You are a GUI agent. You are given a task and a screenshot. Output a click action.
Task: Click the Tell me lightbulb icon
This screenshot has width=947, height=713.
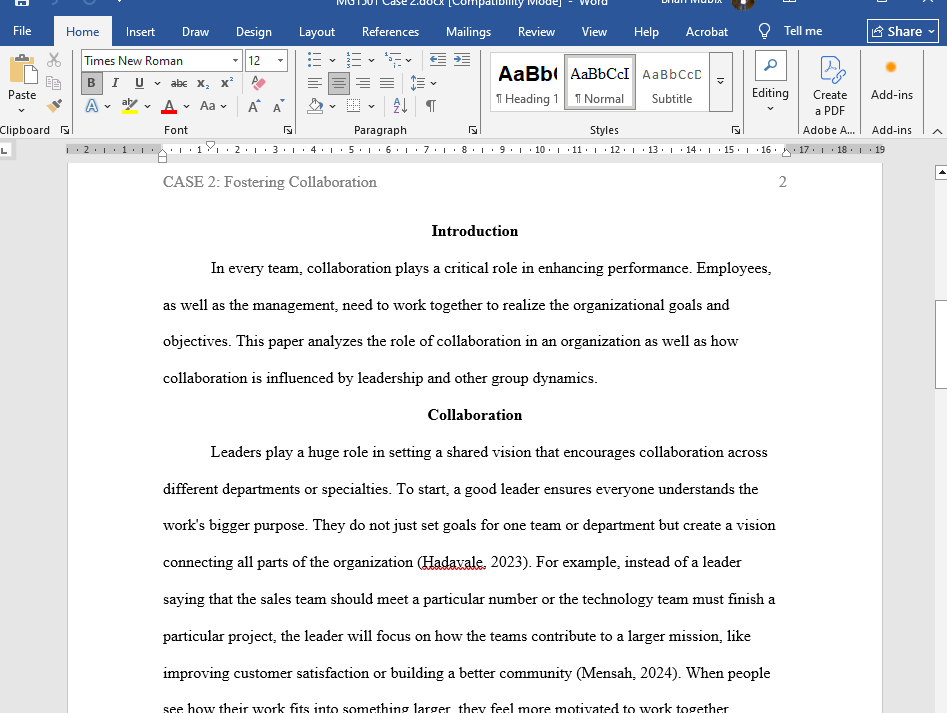click(765, 31)
